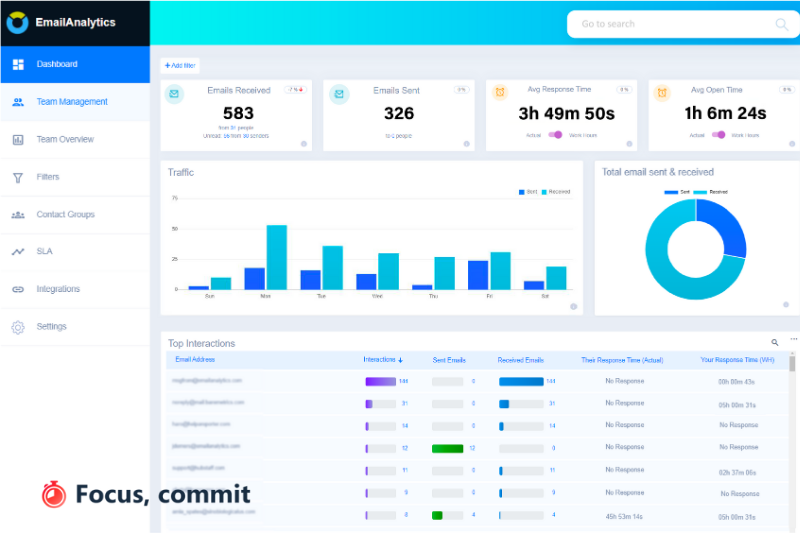Open Settings page
The image size is (800, 533).
(75, 326)
